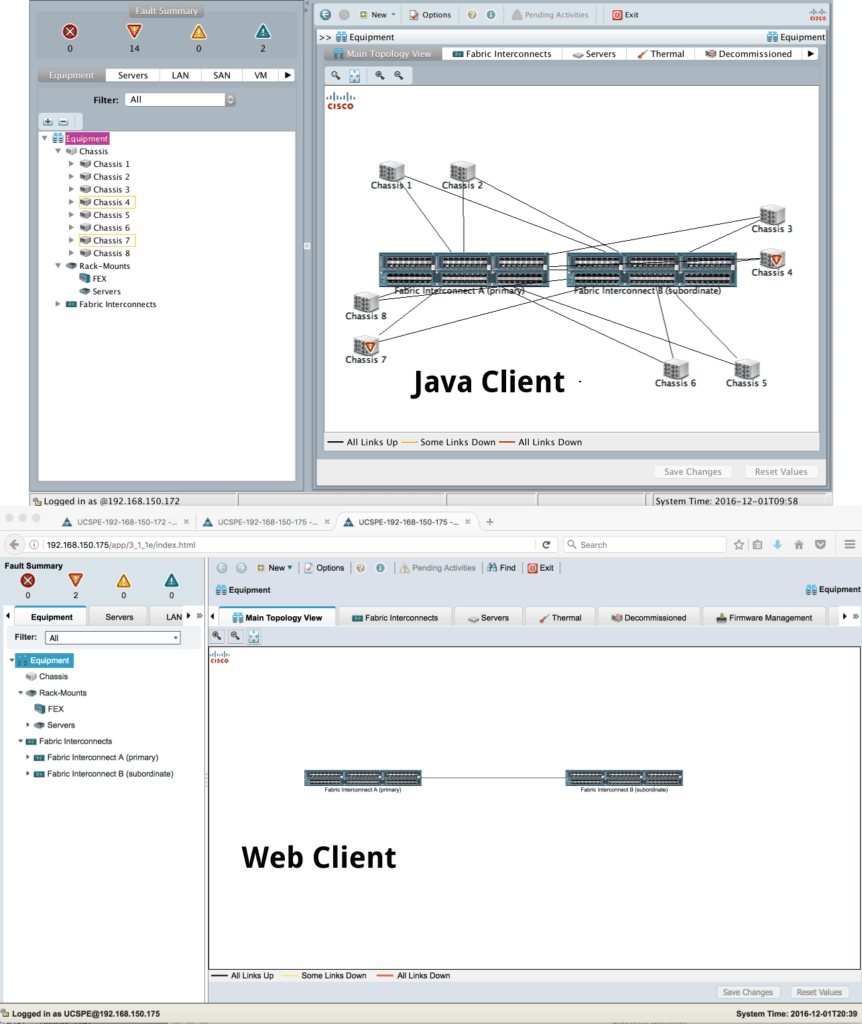Select Chassis 5 row in Java client tree
The width and height of the screenshot is (862, 1024).
coord(105,215)
